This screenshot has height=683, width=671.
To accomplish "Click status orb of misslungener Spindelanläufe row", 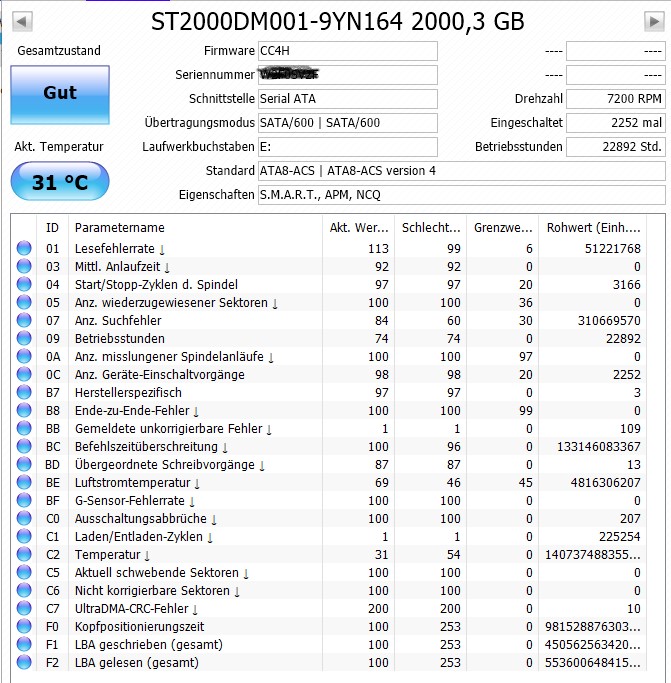I will 24,356.
